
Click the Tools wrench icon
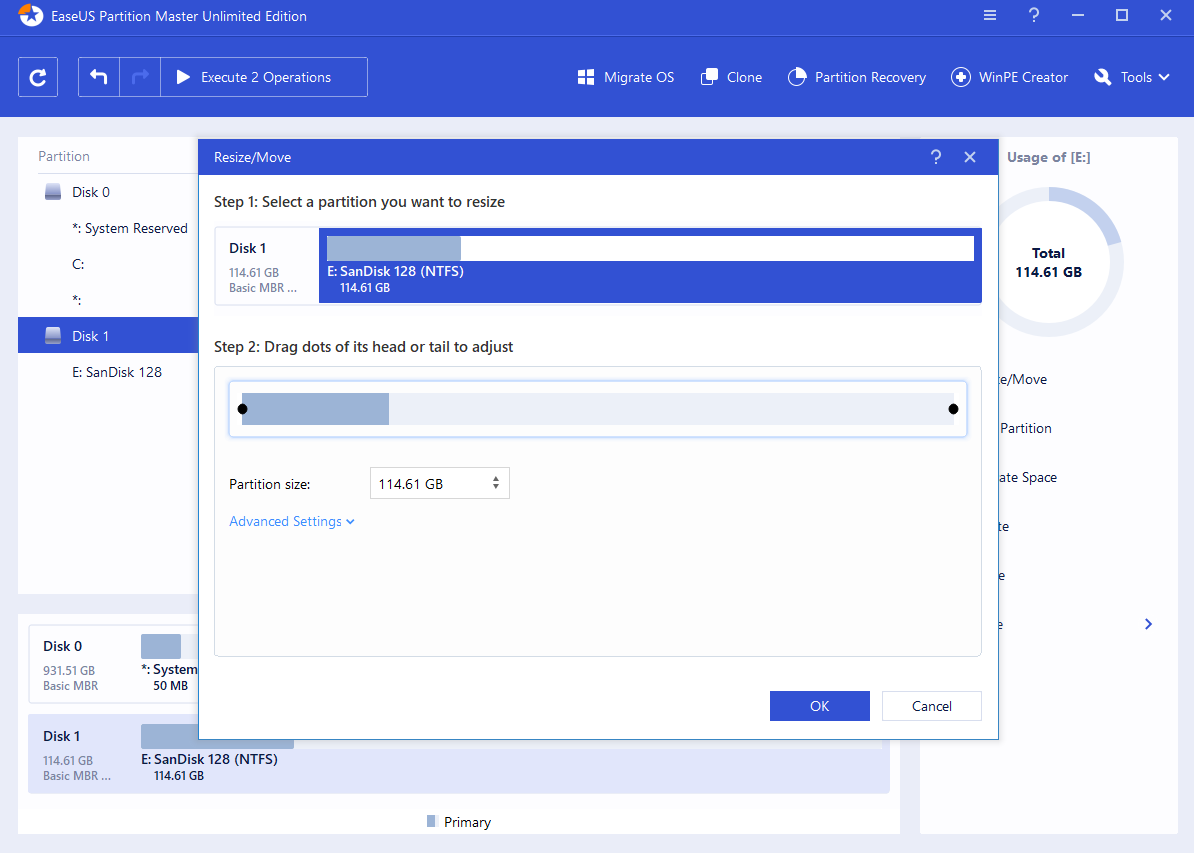pyautogui.click(x=1103, y=77)
